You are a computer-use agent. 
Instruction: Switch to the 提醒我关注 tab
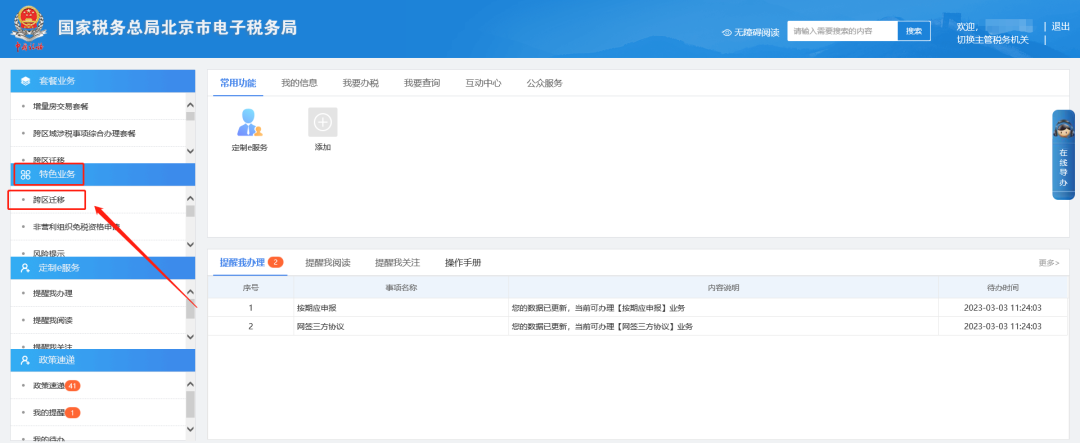point(397,262)
